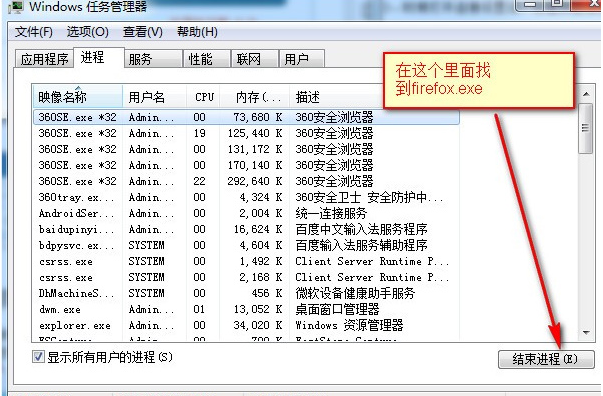Switch to the 性能 tab
603x396 pixels.
click(207, 59)
